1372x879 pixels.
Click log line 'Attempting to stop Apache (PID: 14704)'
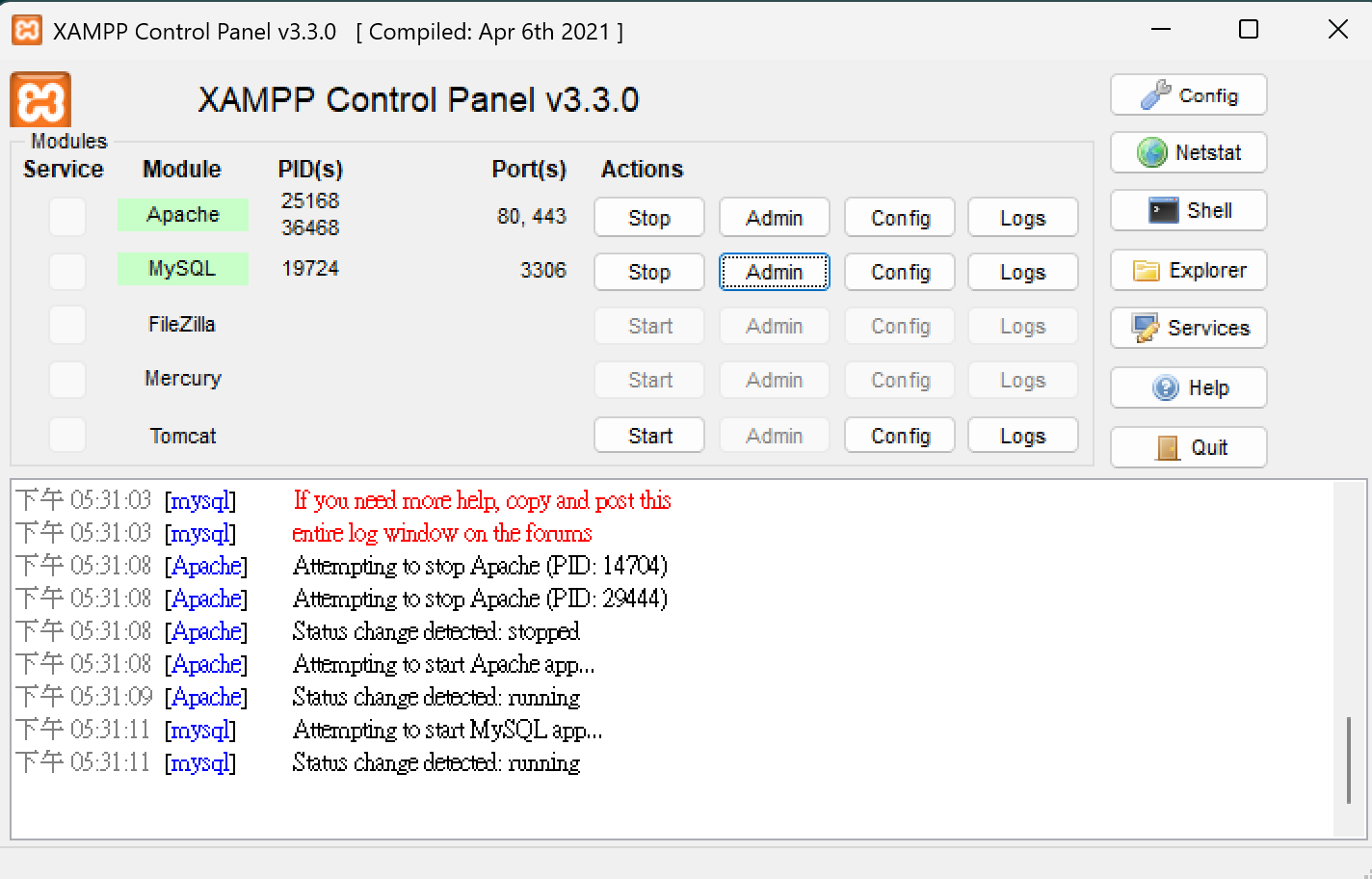point(480,566)
